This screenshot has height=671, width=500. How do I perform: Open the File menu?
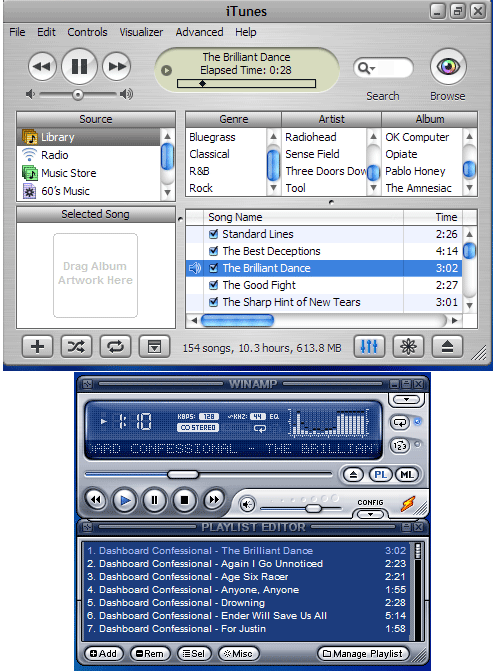(x=17, y=32)
